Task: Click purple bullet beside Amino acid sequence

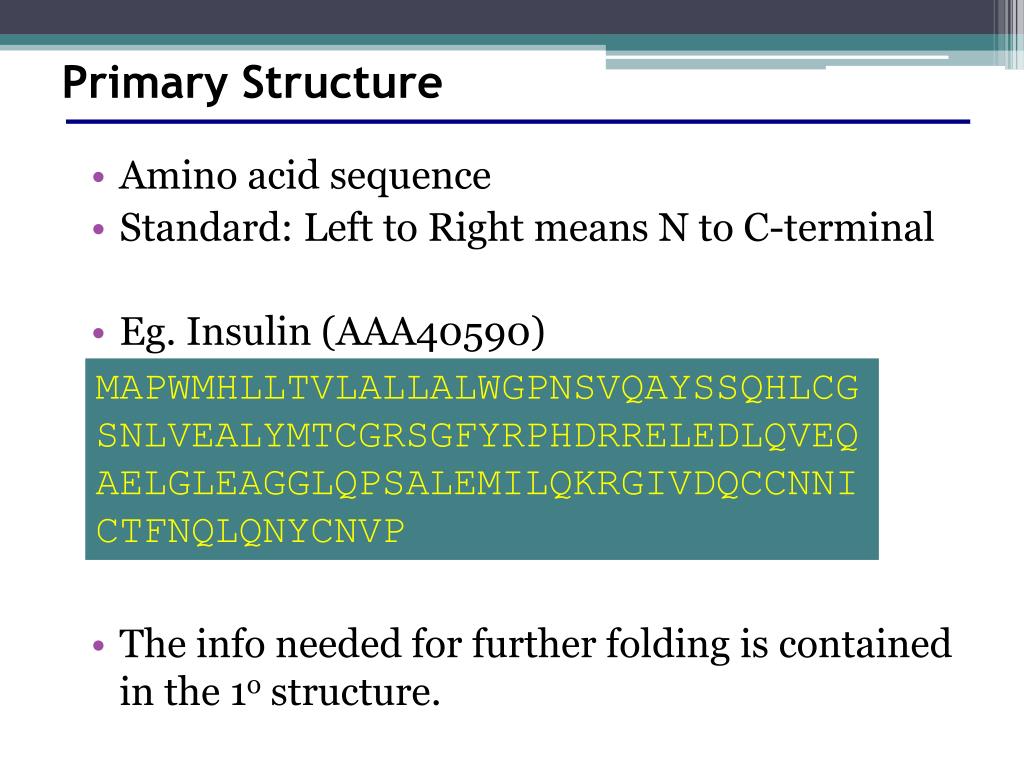Action: (99, 177)
